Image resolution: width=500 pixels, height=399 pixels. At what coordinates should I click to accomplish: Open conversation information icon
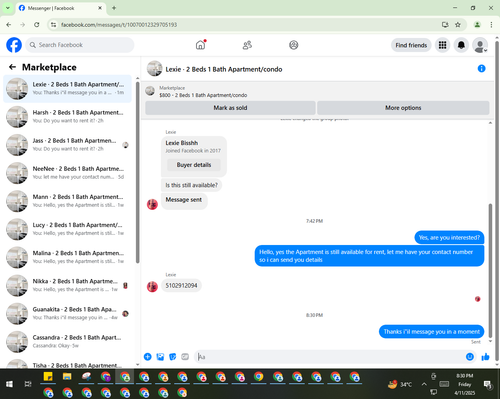point(481,69)
